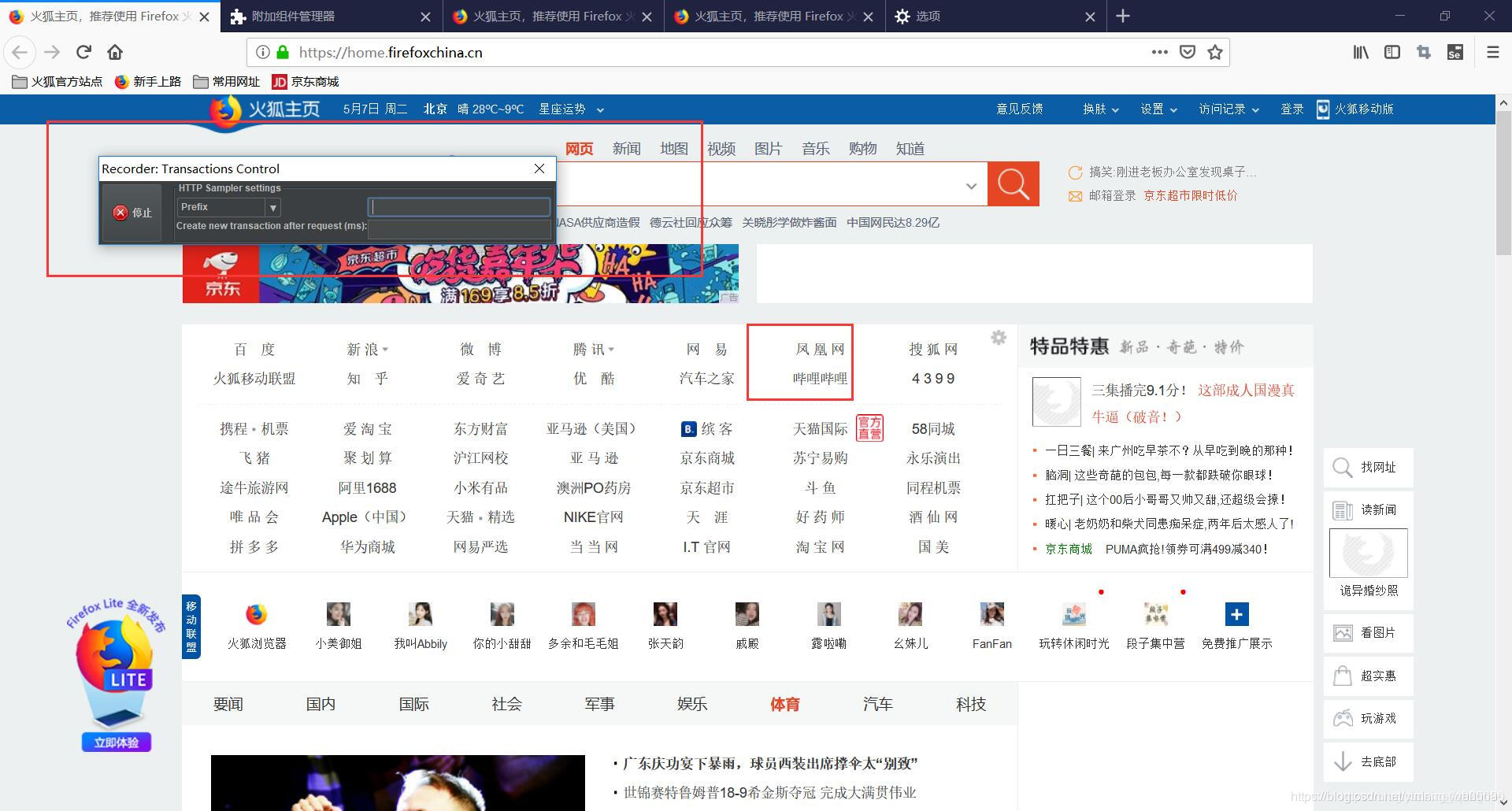Image resolution: width=1512 pixels, height=811 pixels.
Task: Click the browser Back arrow button
Action: 20,52
